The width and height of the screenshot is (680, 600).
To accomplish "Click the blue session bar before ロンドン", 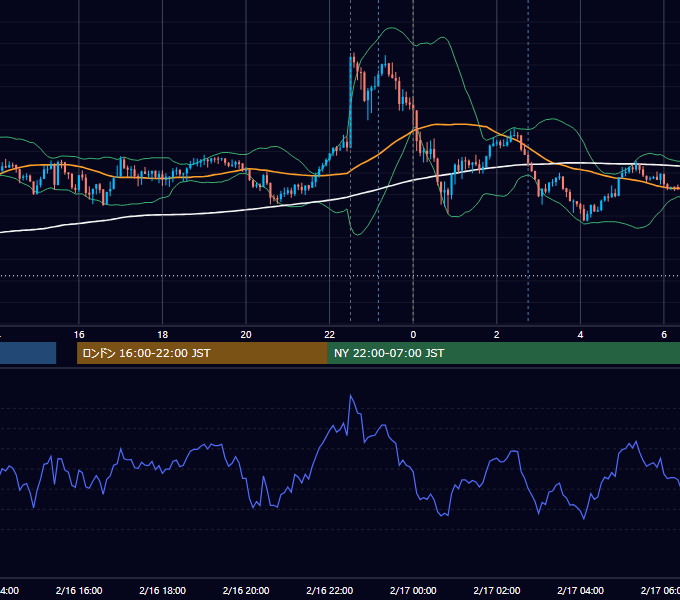I will 28,353.
